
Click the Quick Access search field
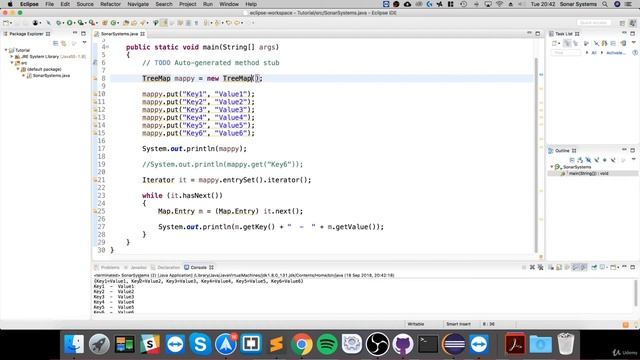[594, 23]
